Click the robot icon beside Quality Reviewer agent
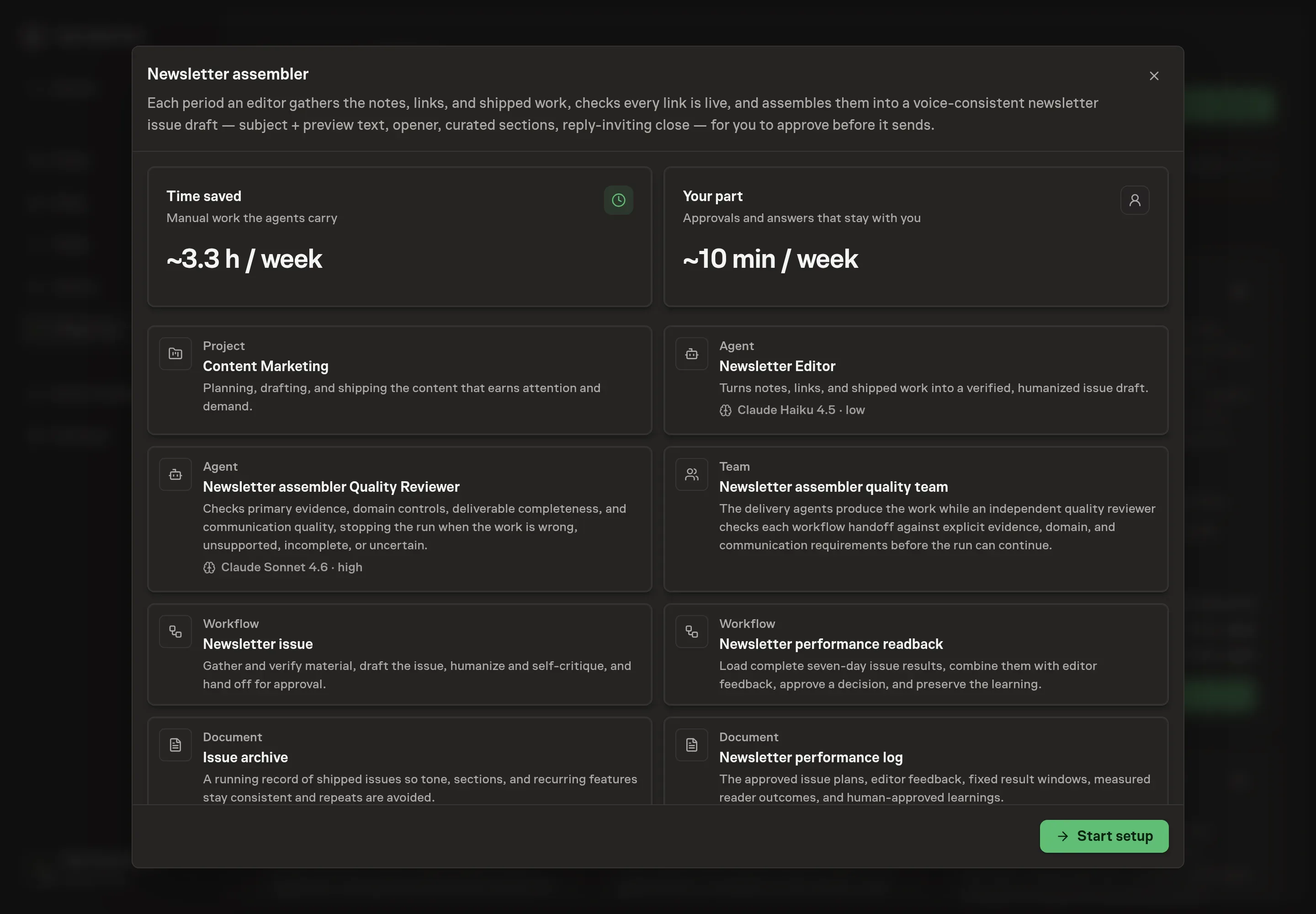Viewport: 1316px width, 914px height. click(175, 474)
